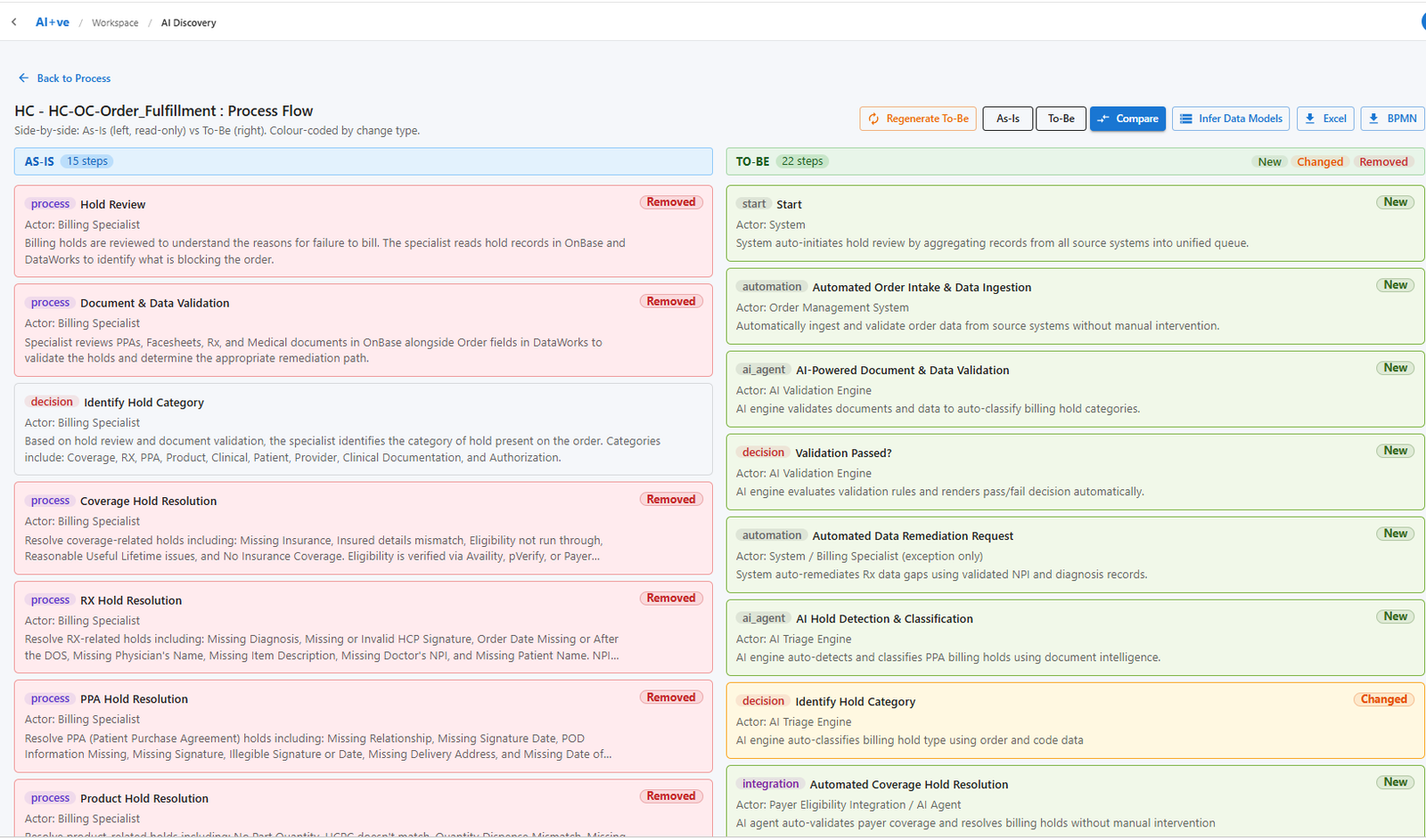Click the Removed badge on Hold Review
Image resolution: width=1426 pixels, height=840 pixels.
671,202
